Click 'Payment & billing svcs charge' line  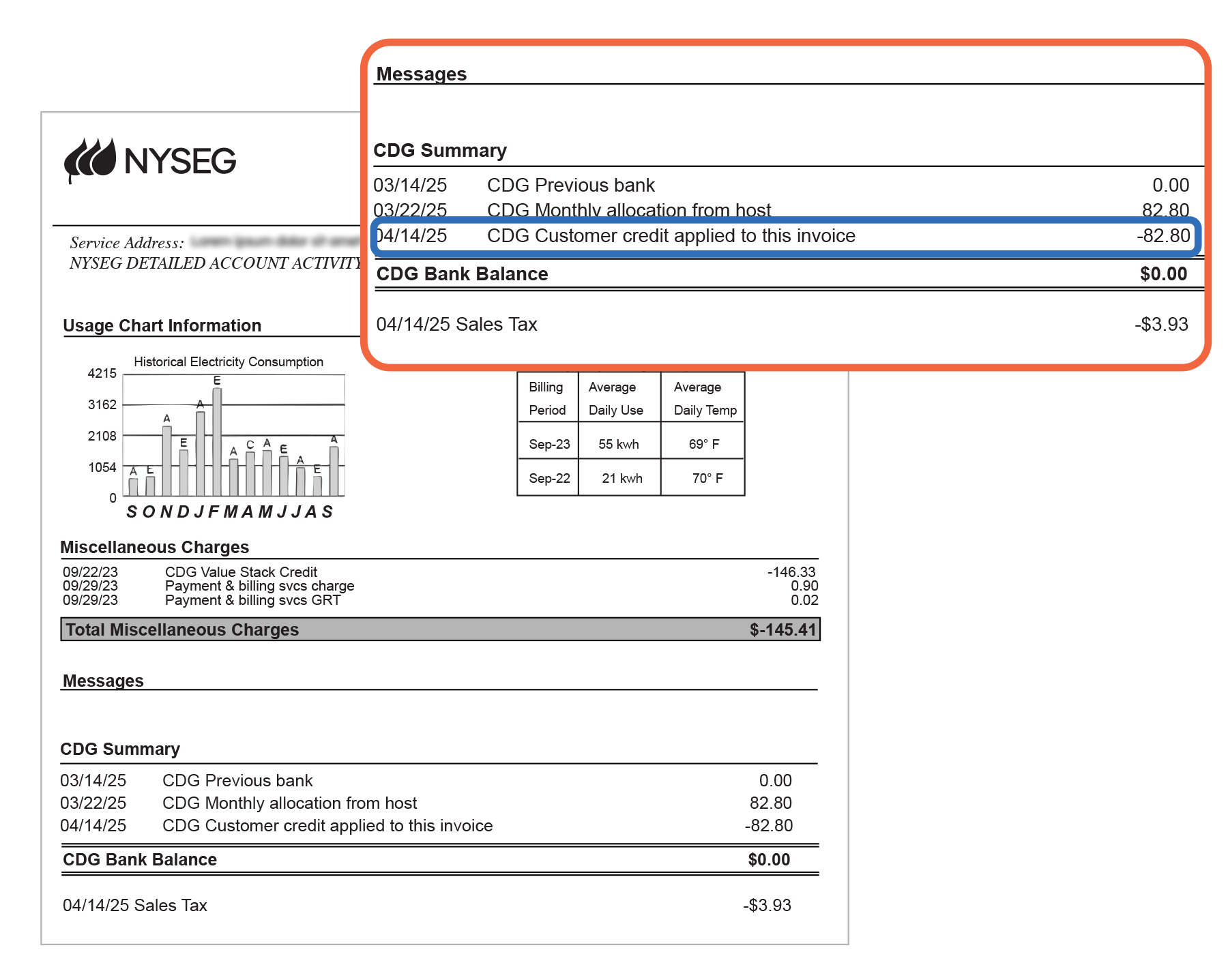(x=259, y=586)
